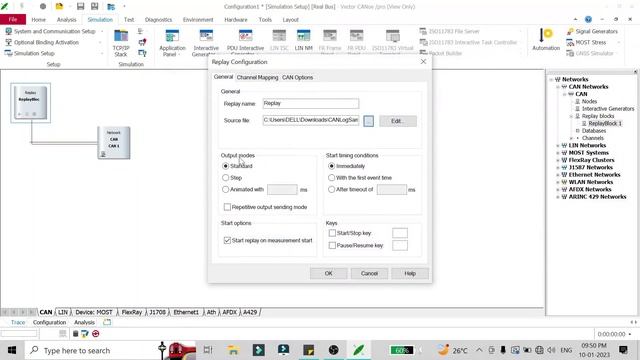This screenshot has width=640, height=360.
Task: Open the action center notifications icon
Action: (x=623, y=350)
